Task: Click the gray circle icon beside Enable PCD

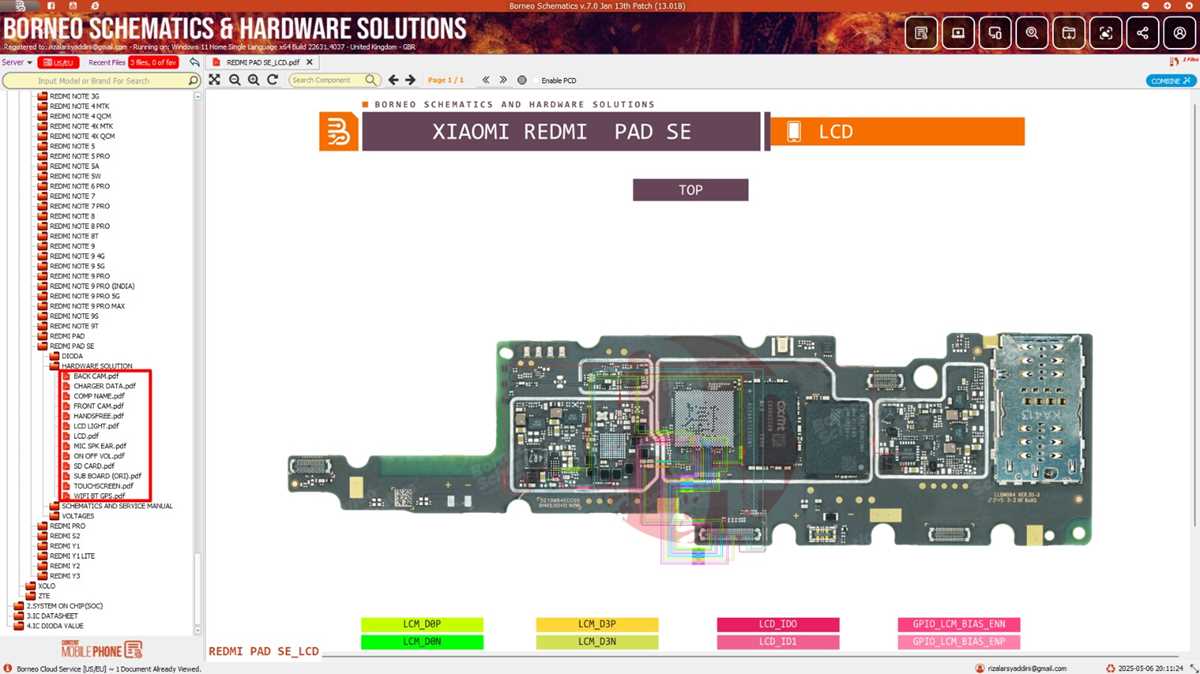Action: [522, 80]
